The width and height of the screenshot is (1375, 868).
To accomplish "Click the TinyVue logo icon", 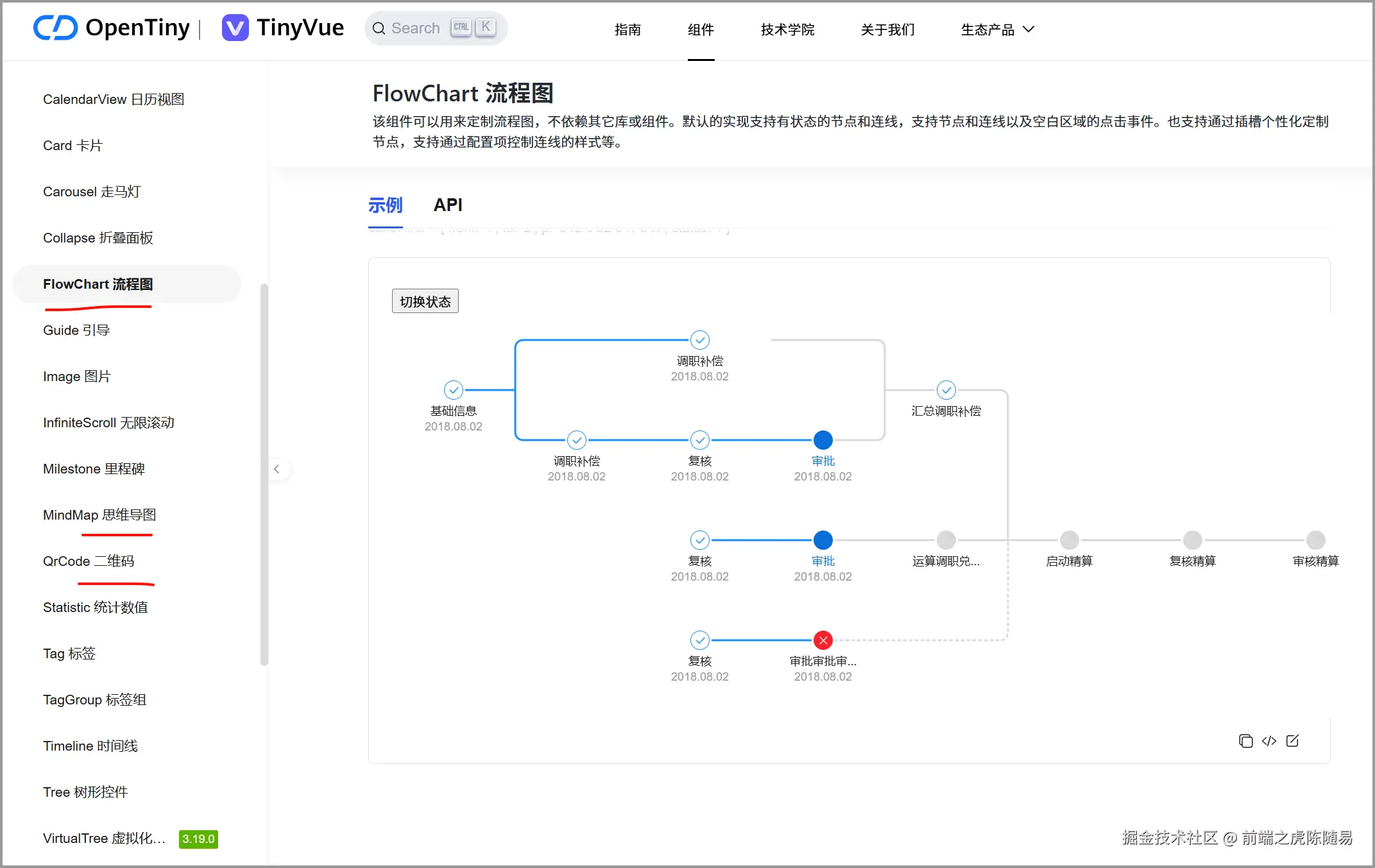I will click(235, 28).
